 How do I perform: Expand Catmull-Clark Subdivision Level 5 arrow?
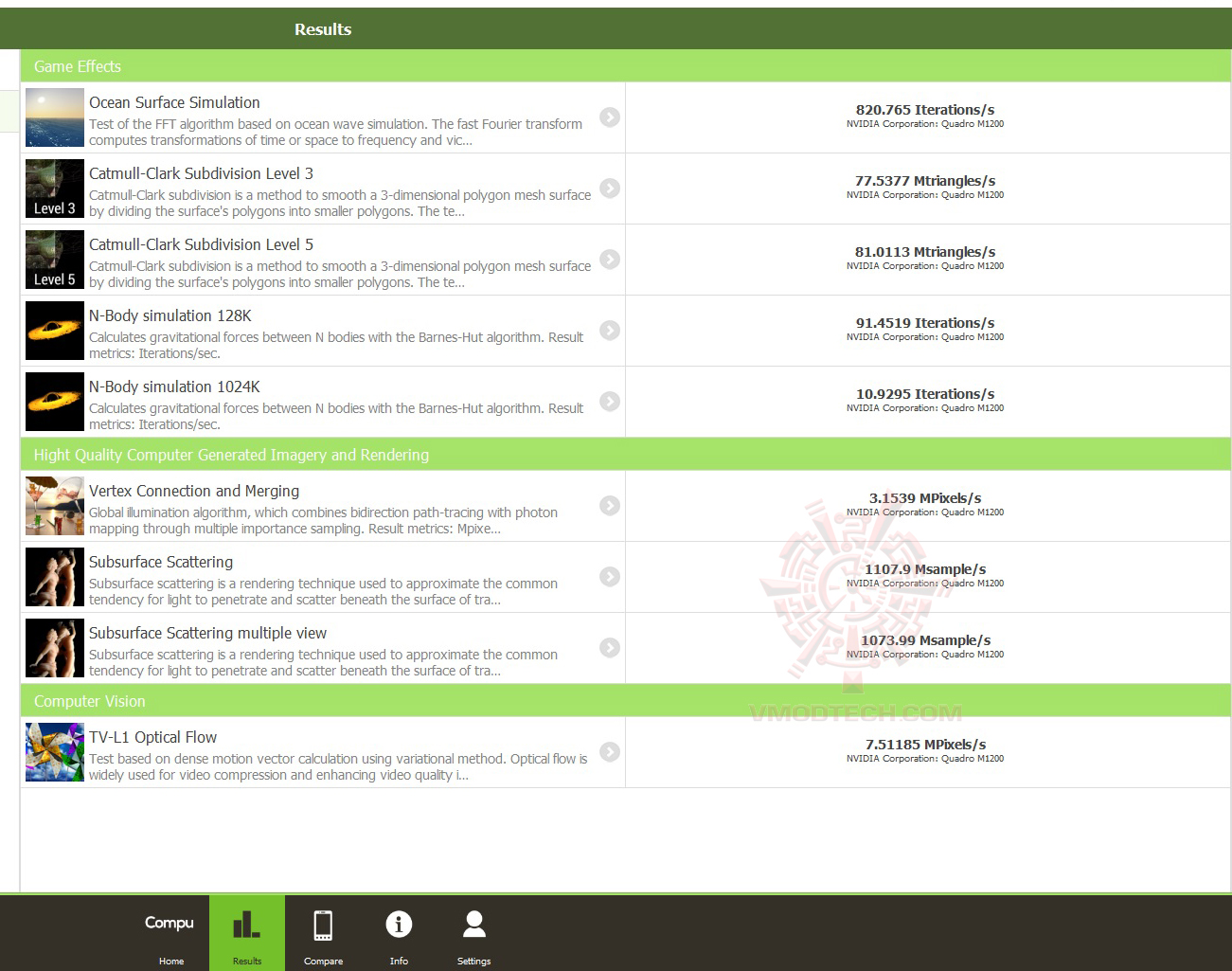point(610,260)
